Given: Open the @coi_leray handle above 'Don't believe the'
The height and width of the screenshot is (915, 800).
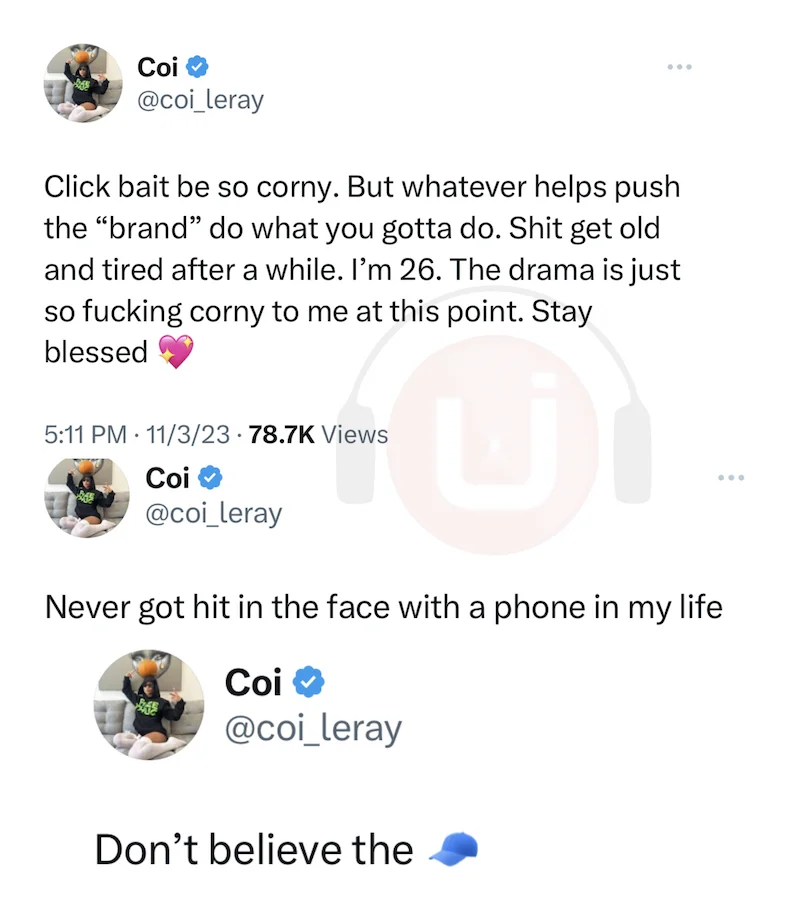Looking at the screenshot, I should [x=313, y=729].
